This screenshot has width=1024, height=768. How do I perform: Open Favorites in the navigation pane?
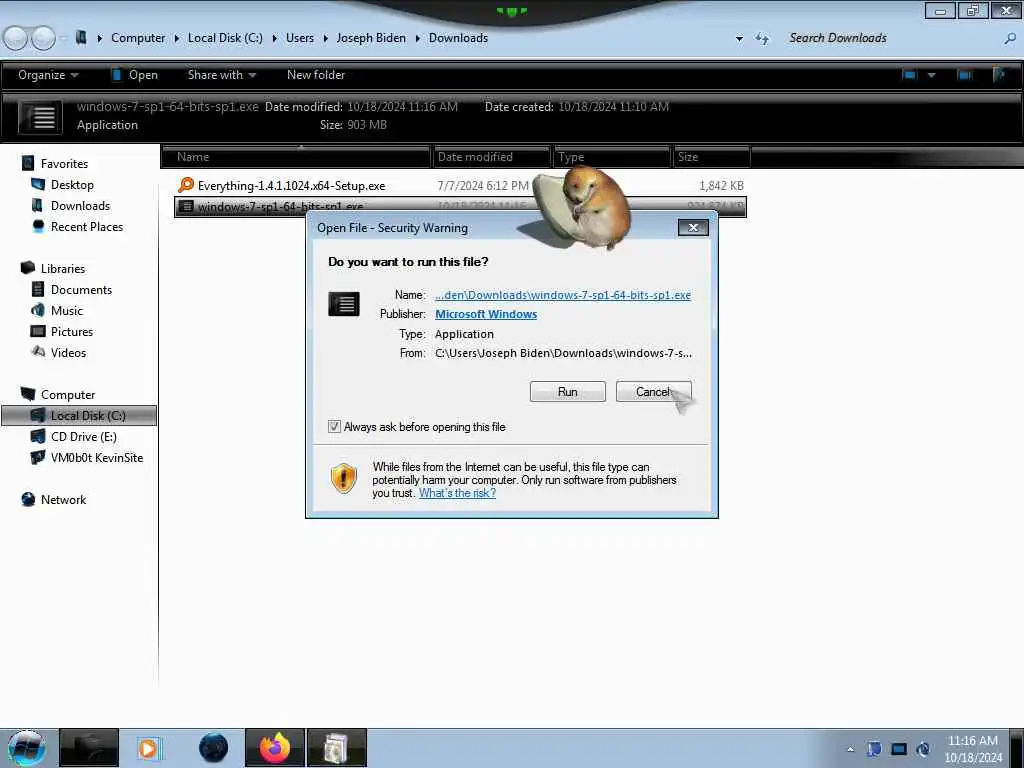coord(64,163)
